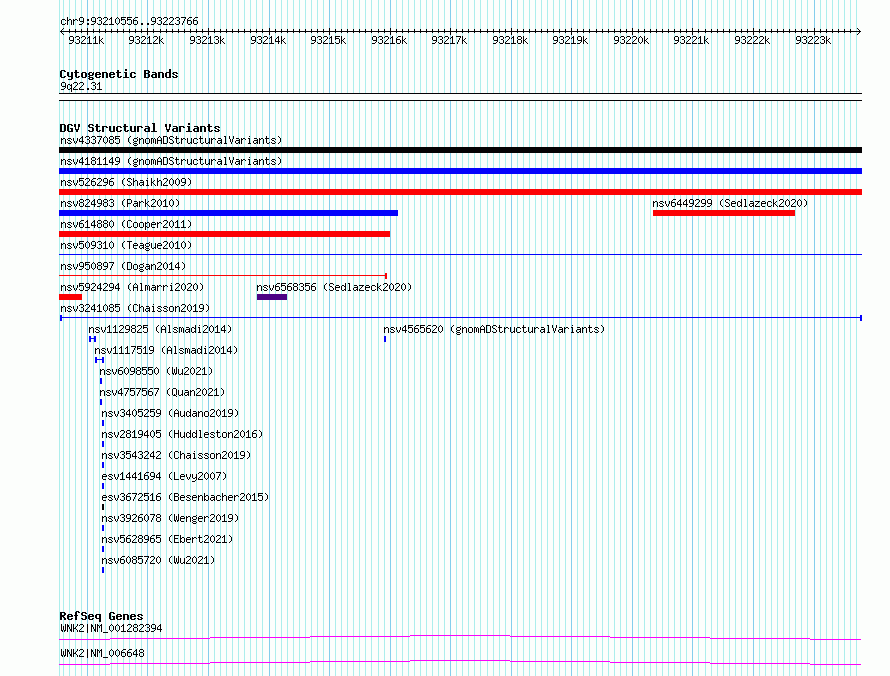890x676 pixels.
Task: Open the nsv3405259 (Audano2019) label
Action: 170,413
